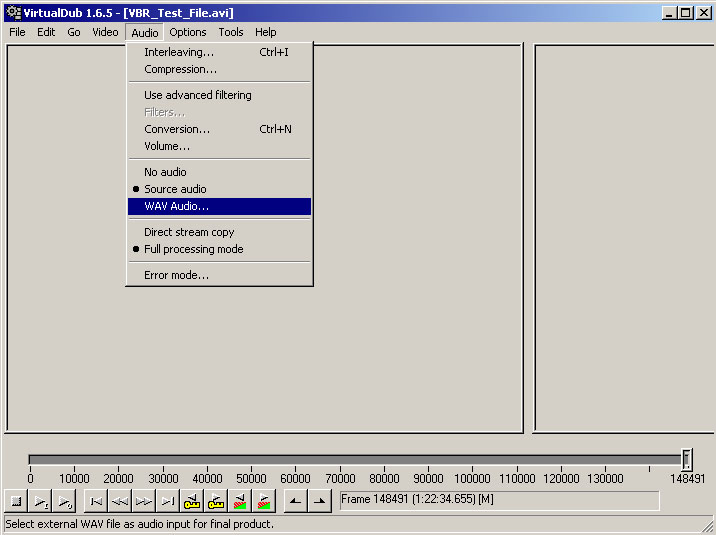716x535 pixels.
Task: Scan forward to next scene change
Action: pos(263,502)
